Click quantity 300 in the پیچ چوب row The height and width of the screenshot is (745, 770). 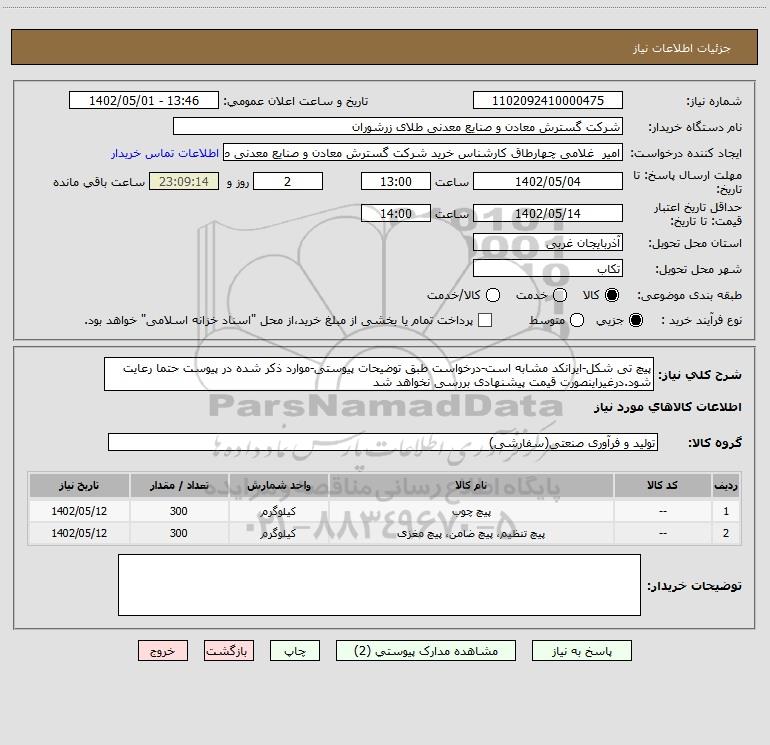(179, 511)
